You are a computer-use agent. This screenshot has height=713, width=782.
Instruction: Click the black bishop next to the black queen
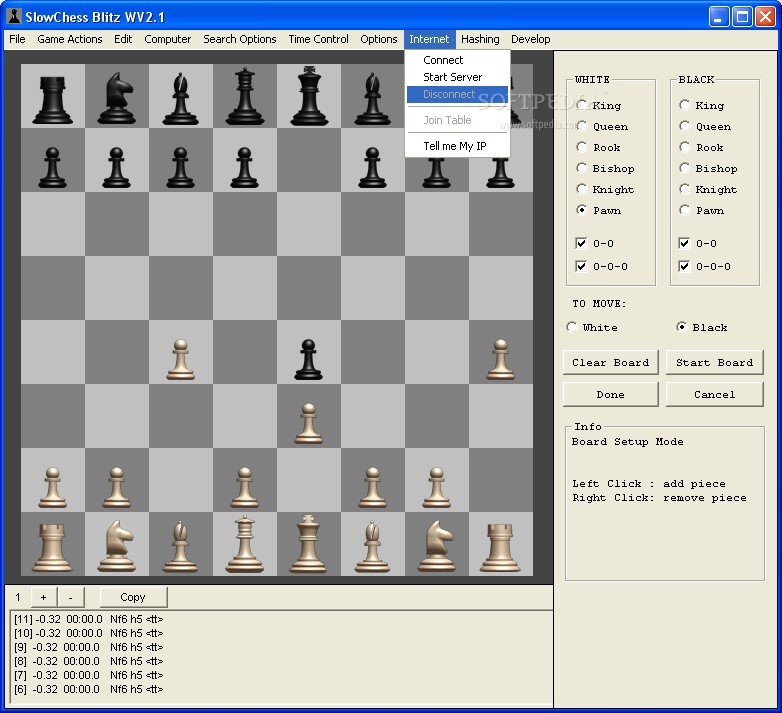pos(181,99)
